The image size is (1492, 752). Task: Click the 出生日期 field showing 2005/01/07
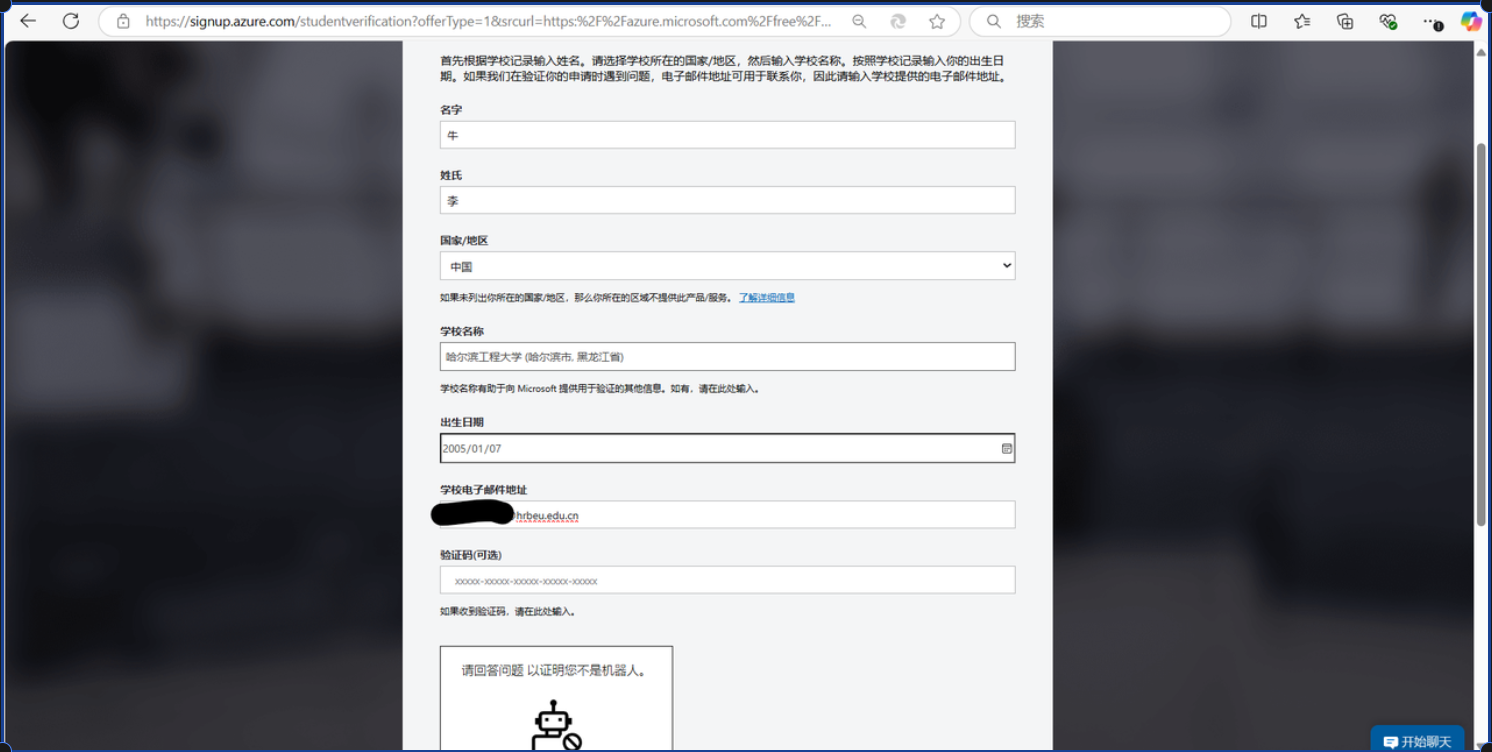pos(727,448)
